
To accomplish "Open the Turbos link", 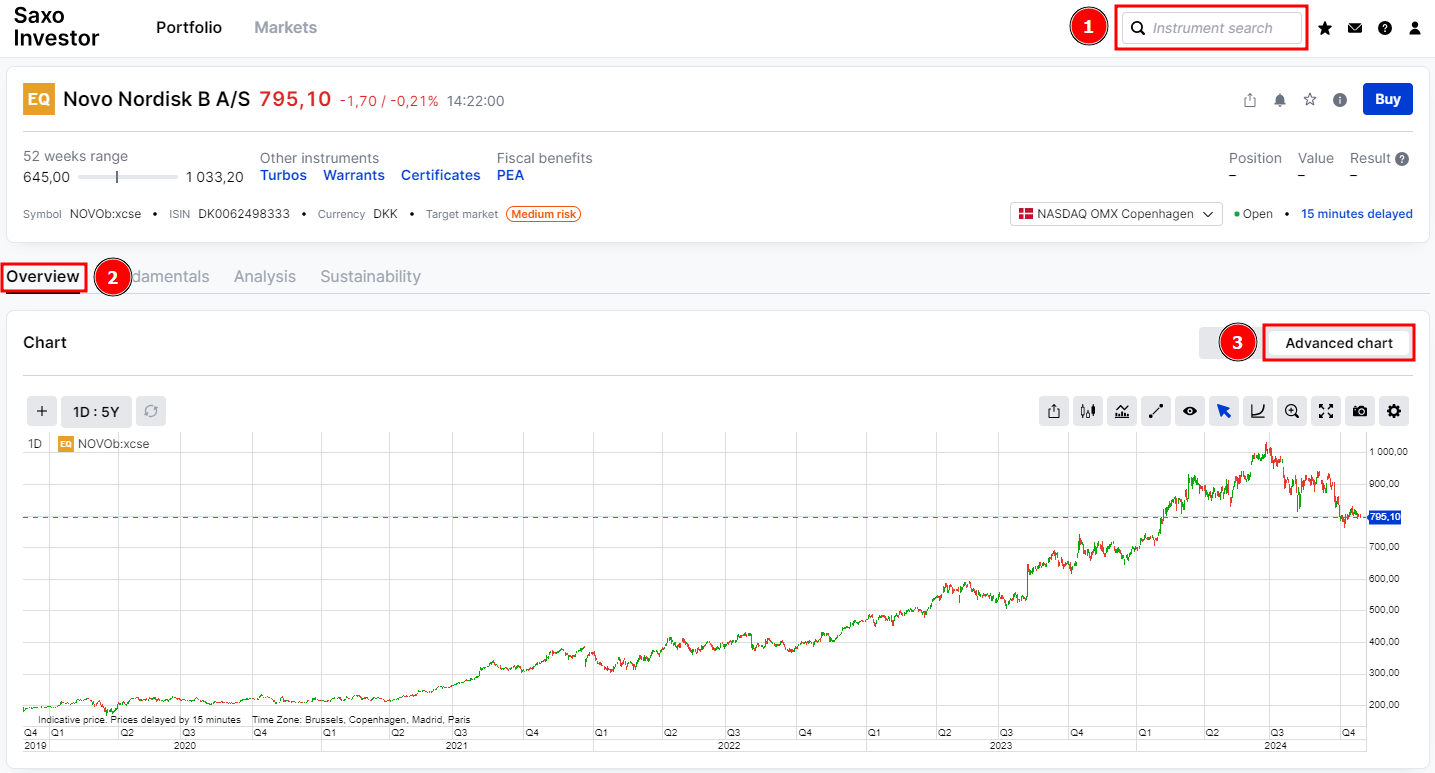I will 283,175.
